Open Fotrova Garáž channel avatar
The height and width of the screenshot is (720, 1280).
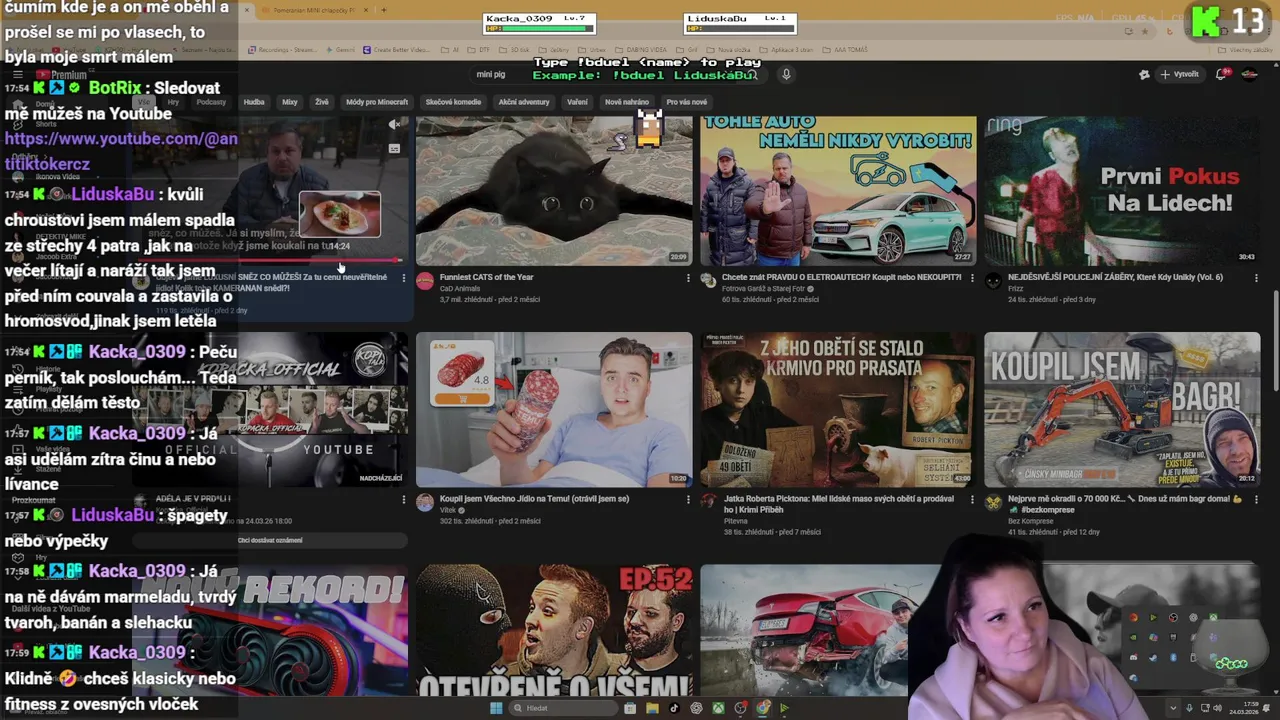click(709, 281)
